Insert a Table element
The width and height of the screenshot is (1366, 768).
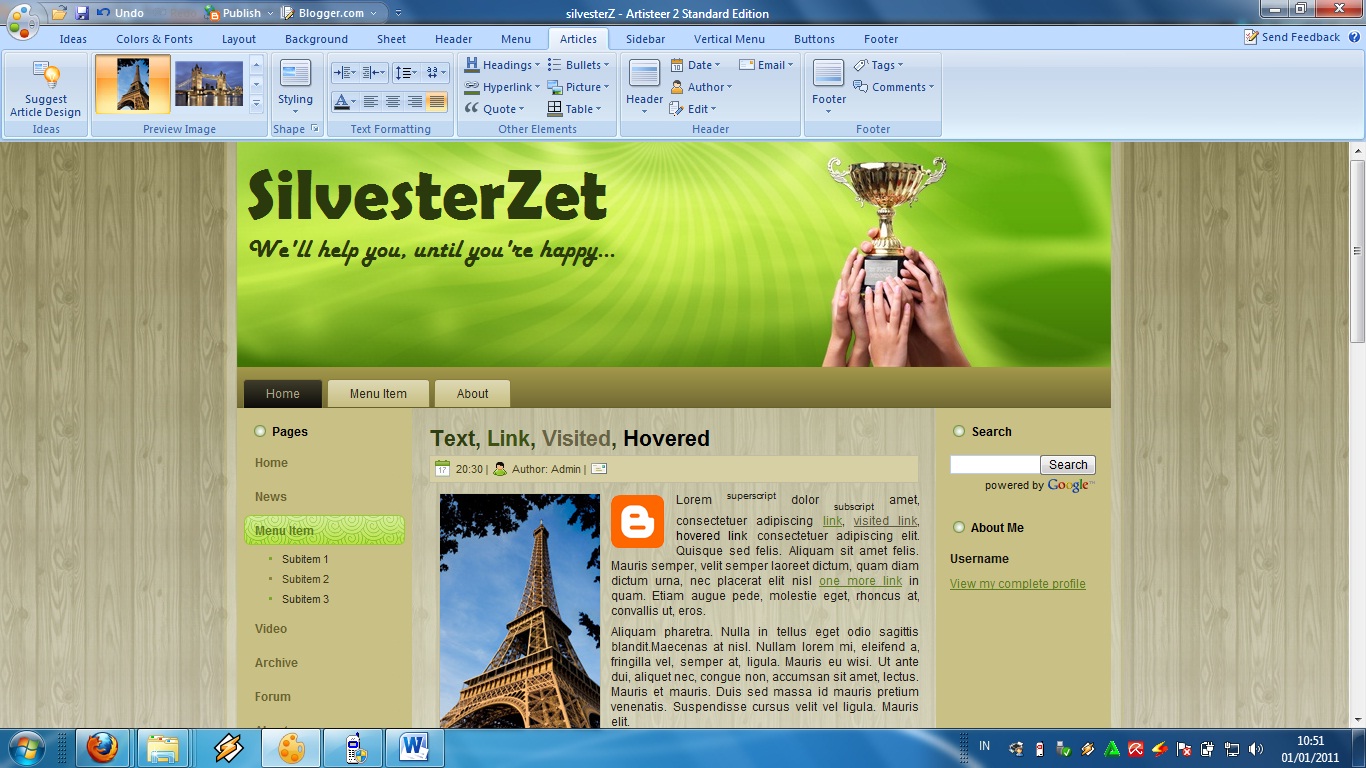[x=574, y=108]
